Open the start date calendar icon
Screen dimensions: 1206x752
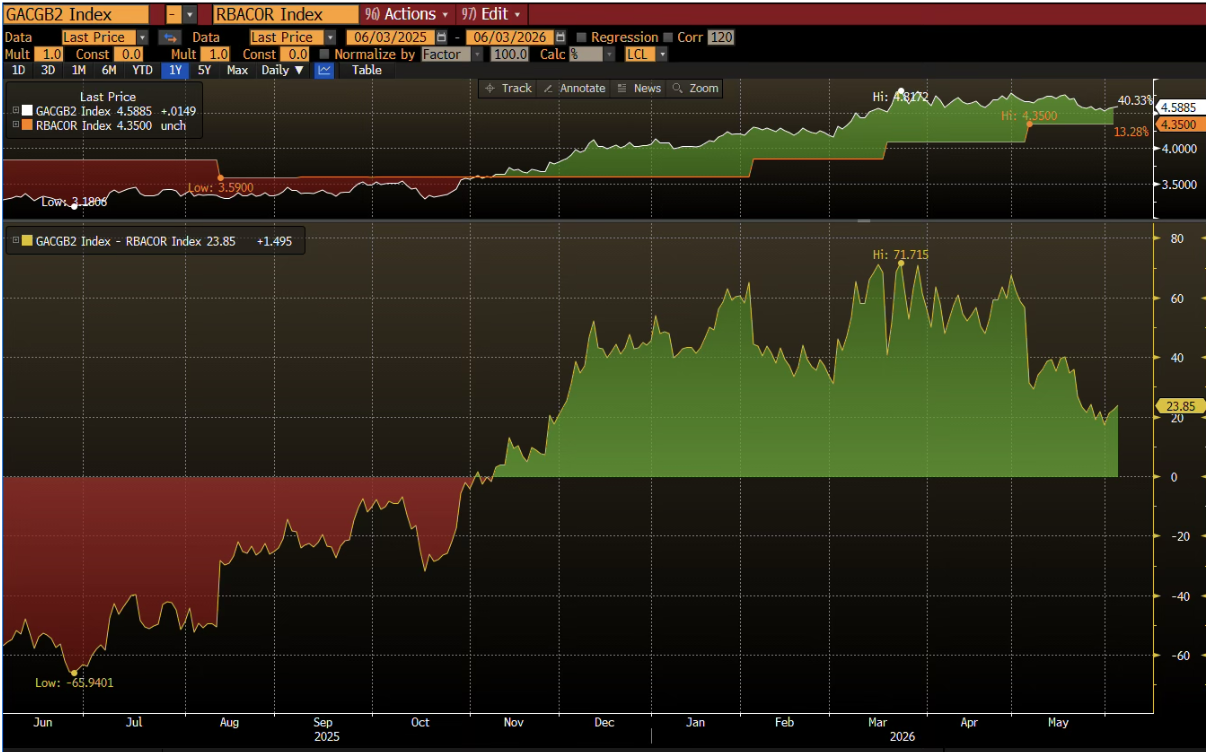pos(441,38)
